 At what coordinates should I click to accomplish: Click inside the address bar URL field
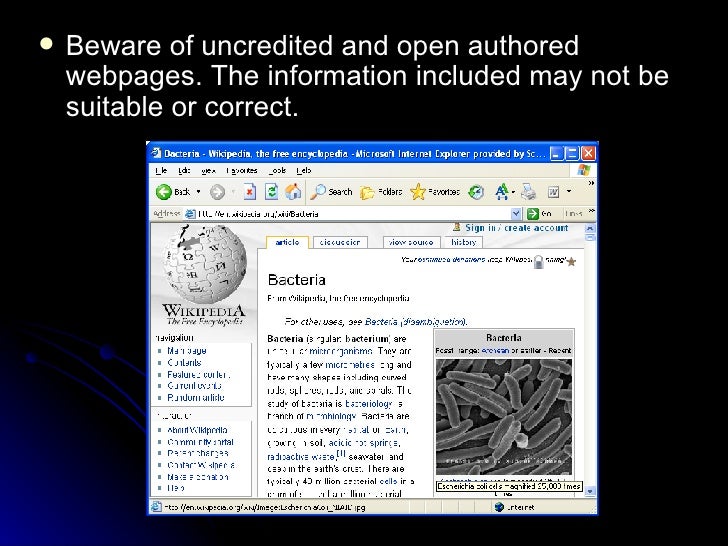point(353,214)
